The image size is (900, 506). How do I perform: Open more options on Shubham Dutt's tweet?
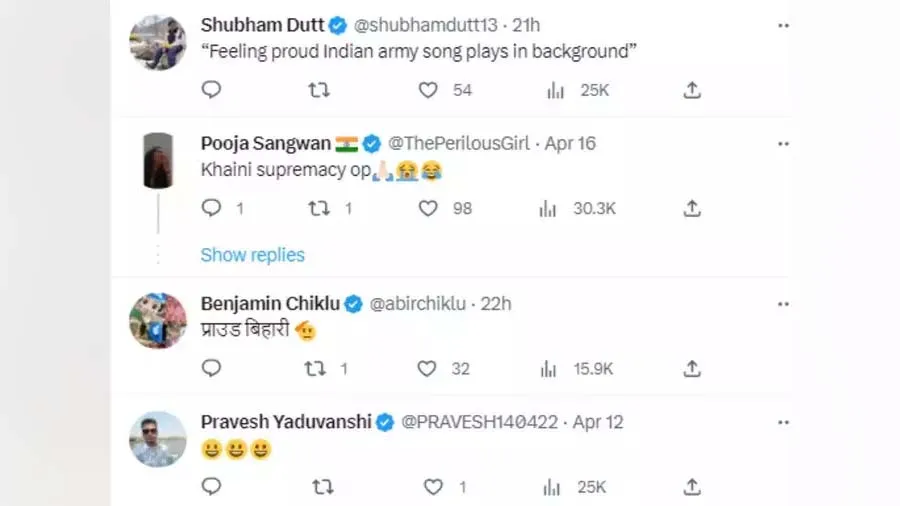(x=783, y=25)
